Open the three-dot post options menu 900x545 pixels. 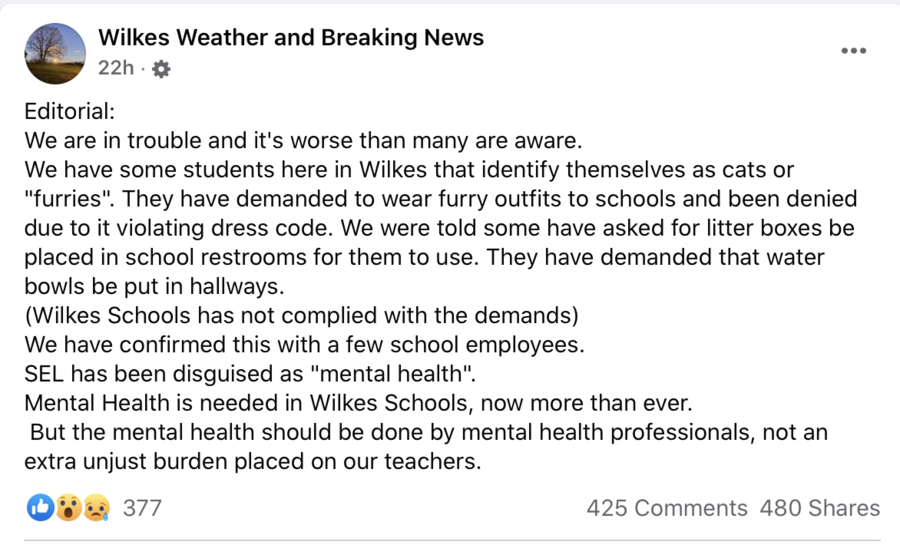tap(854, 50)
